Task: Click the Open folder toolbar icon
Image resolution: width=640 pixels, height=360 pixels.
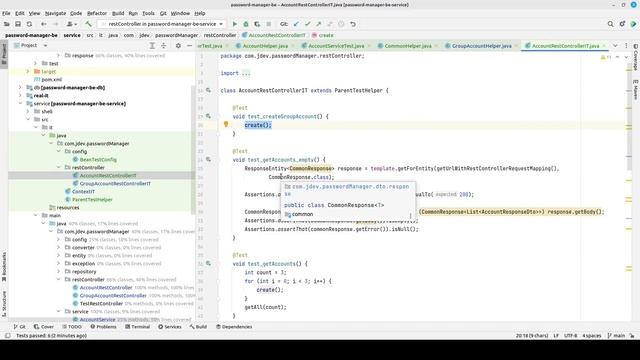Action: (7, 24)
